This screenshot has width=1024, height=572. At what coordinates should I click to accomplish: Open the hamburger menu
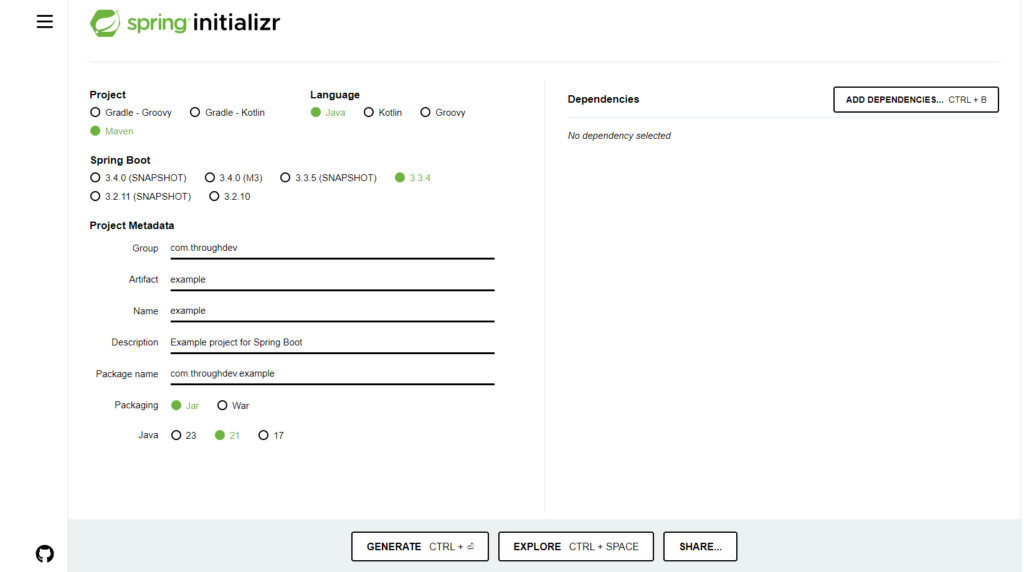click(x=44, y=22)
